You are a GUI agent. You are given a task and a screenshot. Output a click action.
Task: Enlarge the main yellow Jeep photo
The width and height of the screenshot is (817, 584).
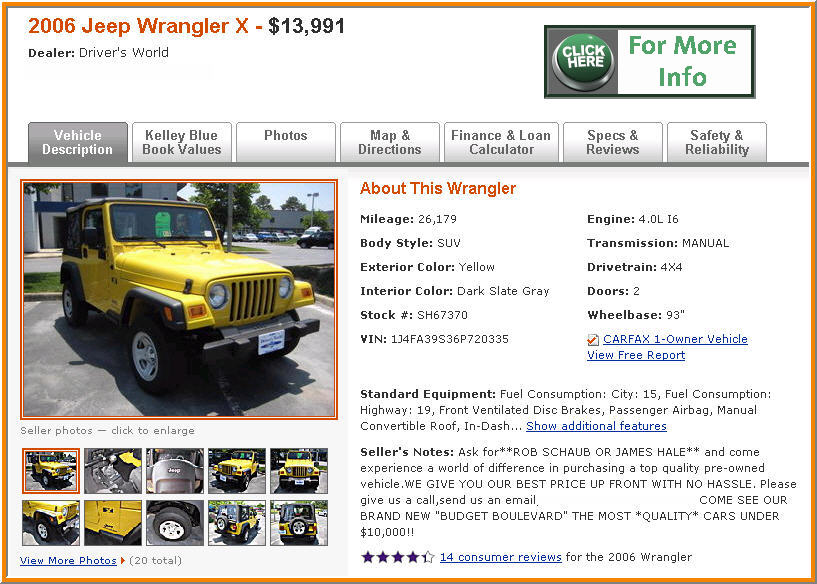179,300
